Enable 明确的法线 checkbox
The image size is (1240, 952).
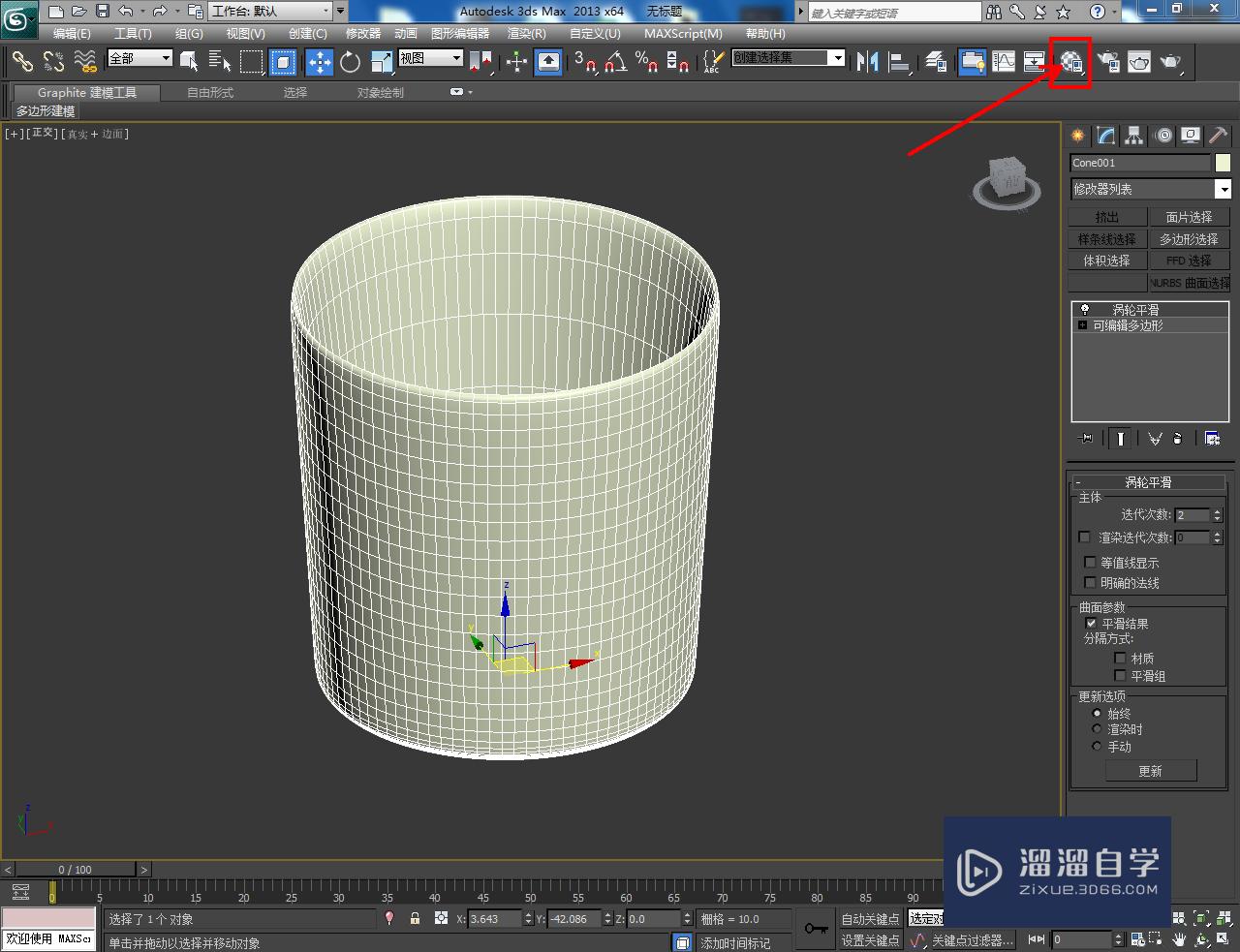pyautogui.click(x=1090, y=582)
